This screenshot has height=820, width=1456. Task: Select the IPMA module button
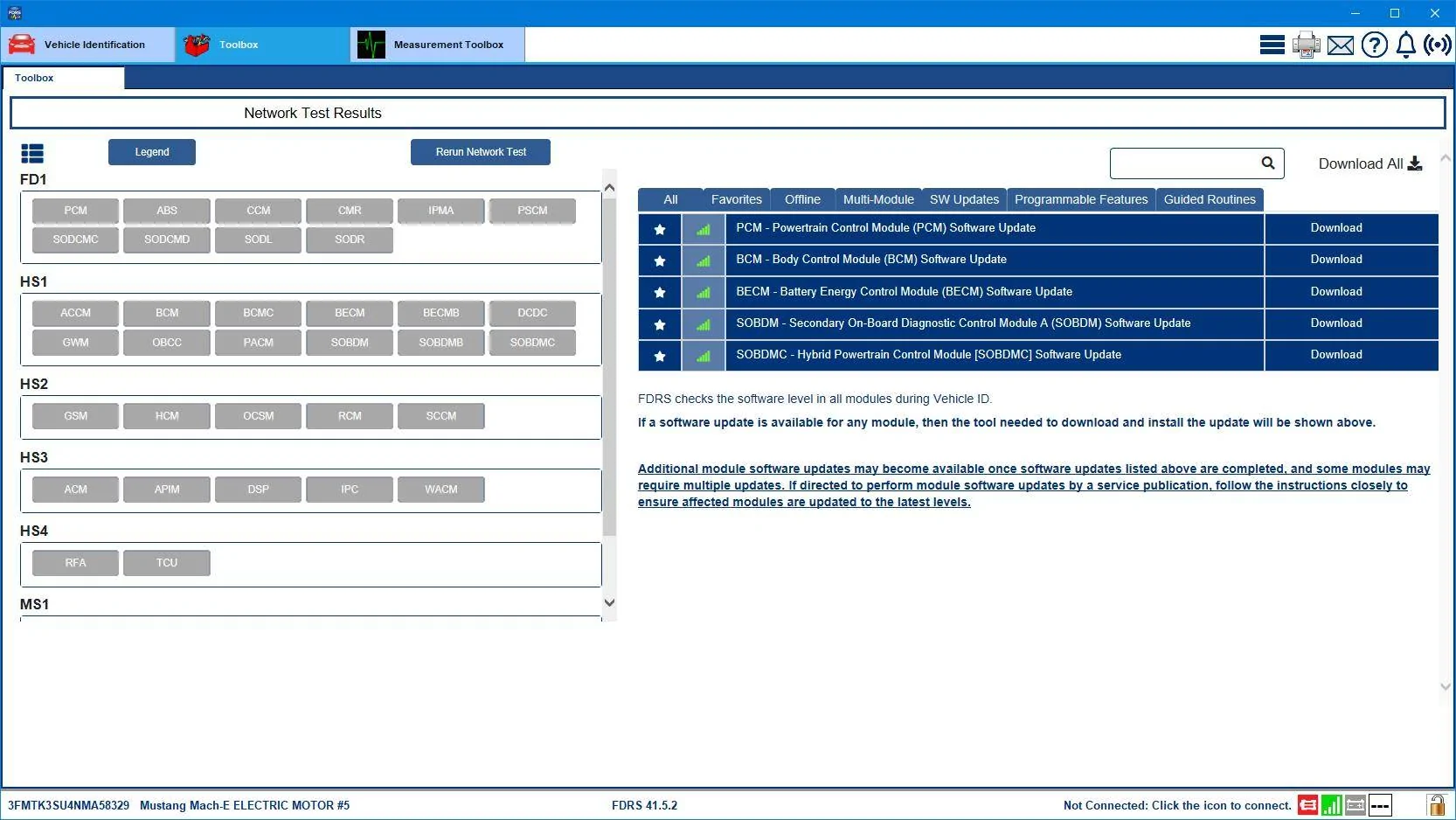tap(441, 211)
